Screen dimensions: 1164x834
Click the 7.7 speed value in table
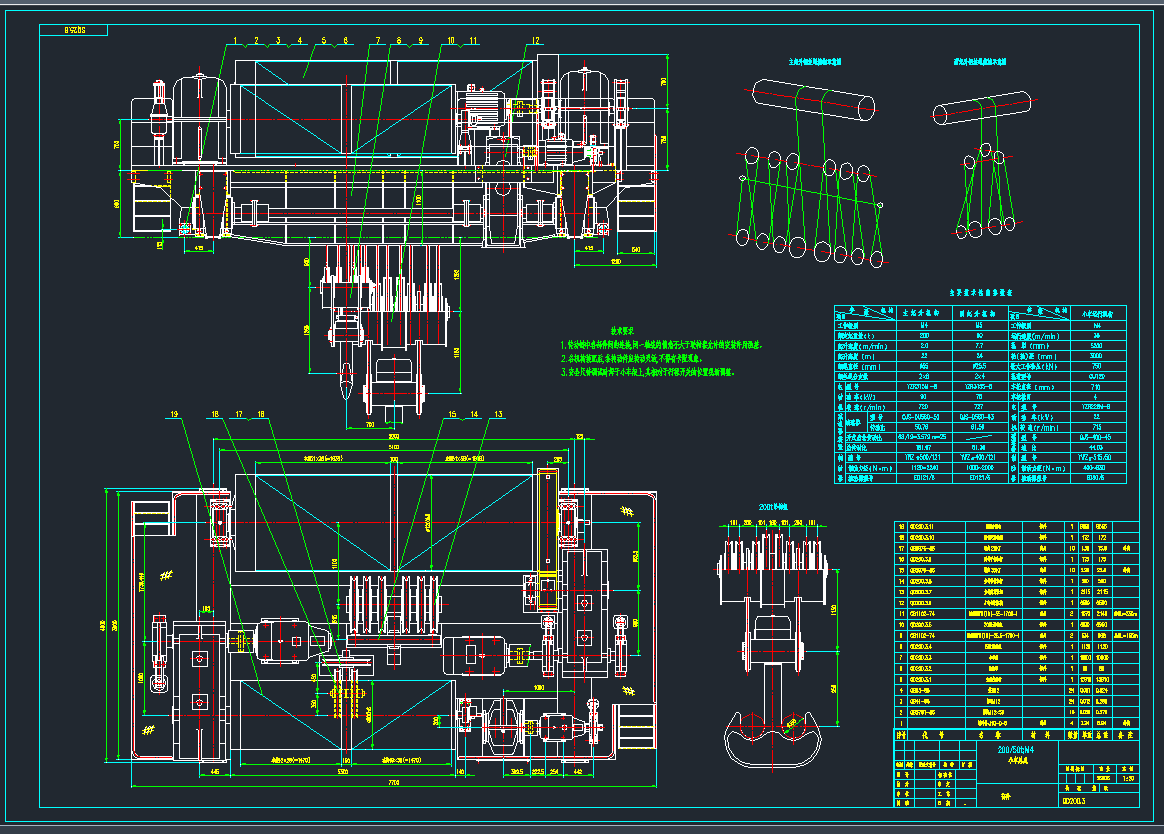[978, 346]
